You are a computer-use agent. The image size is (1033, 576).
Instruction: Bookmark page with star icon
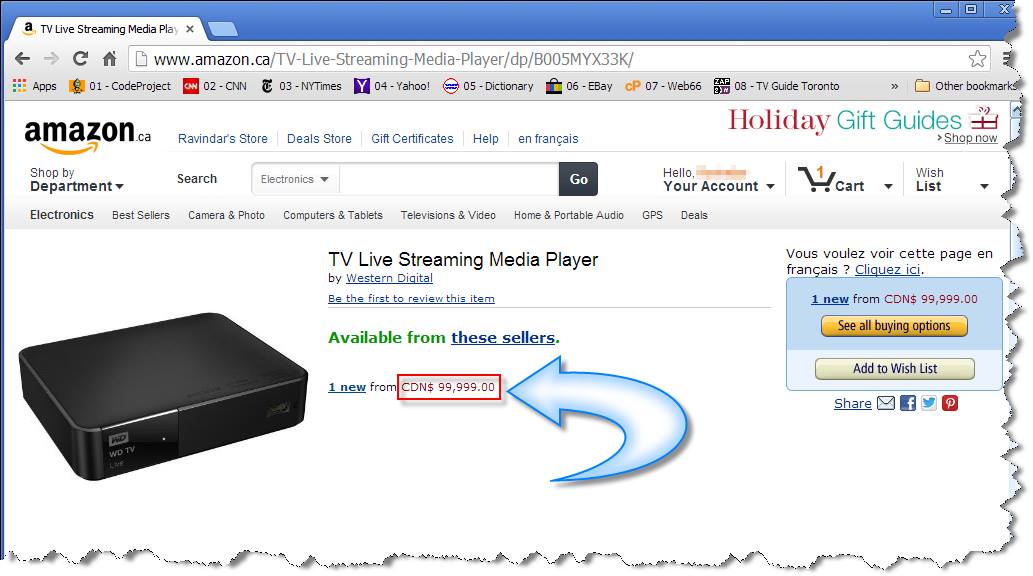(x=977, y=59)
